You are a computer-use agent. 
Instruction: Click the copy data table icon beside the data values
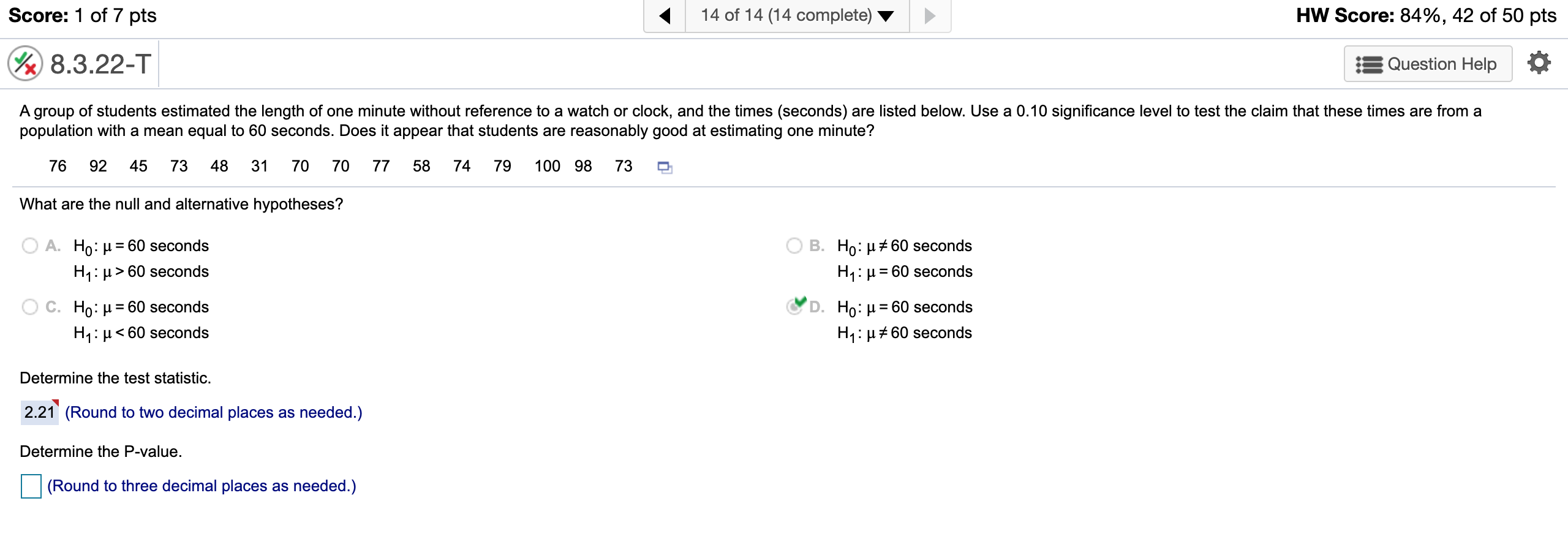tap(665, 167)
